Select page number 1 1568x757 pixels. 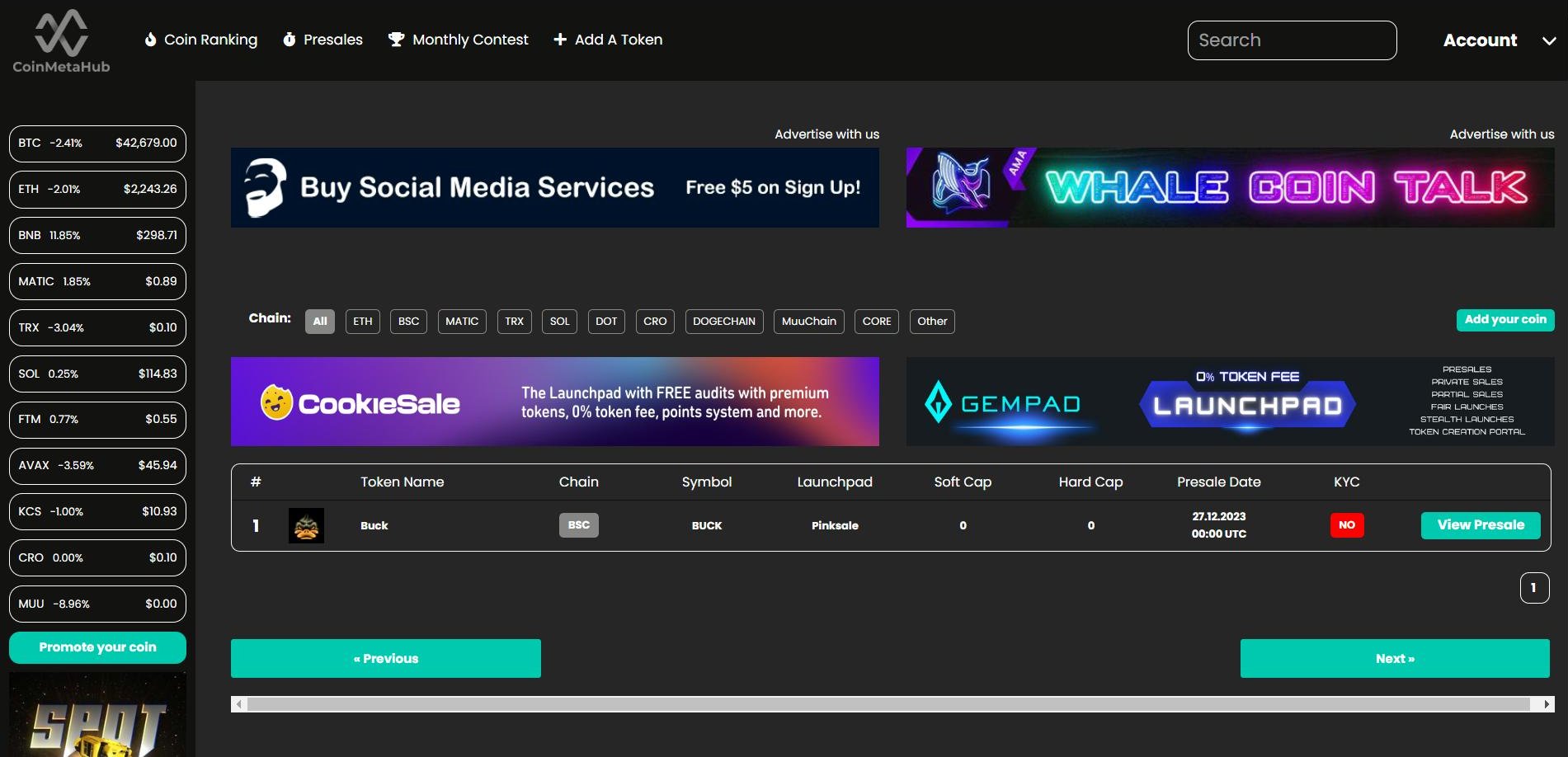(1534, 588)
